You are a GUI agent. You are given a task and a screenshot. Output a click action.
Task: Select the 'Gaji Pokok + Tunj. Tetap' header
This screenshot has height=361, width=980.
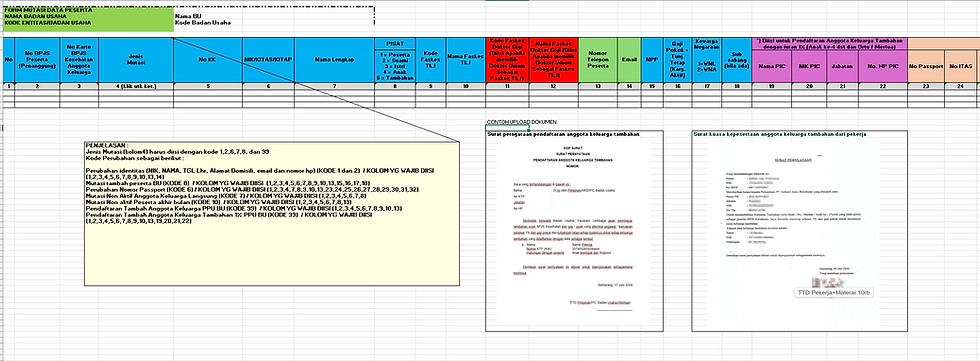(x=678, y=59)
